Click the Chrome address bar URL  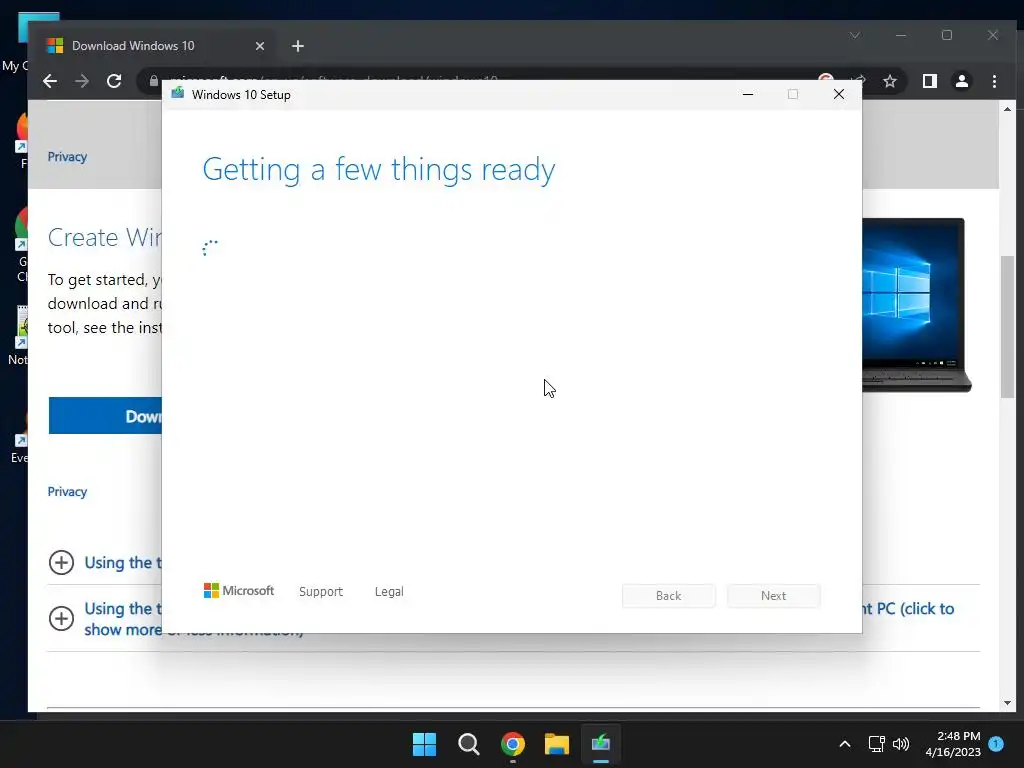333,78
